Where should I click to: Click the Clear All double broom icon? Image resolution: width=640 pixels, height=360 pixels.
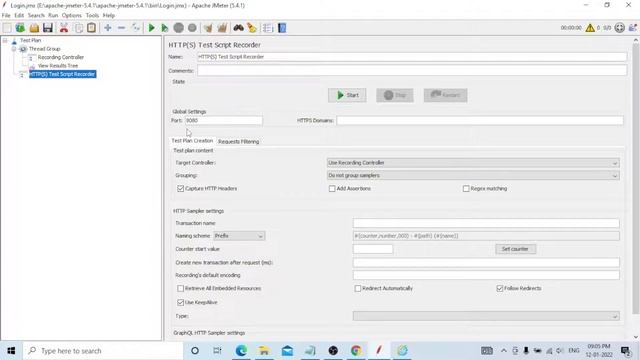point(222,28)
